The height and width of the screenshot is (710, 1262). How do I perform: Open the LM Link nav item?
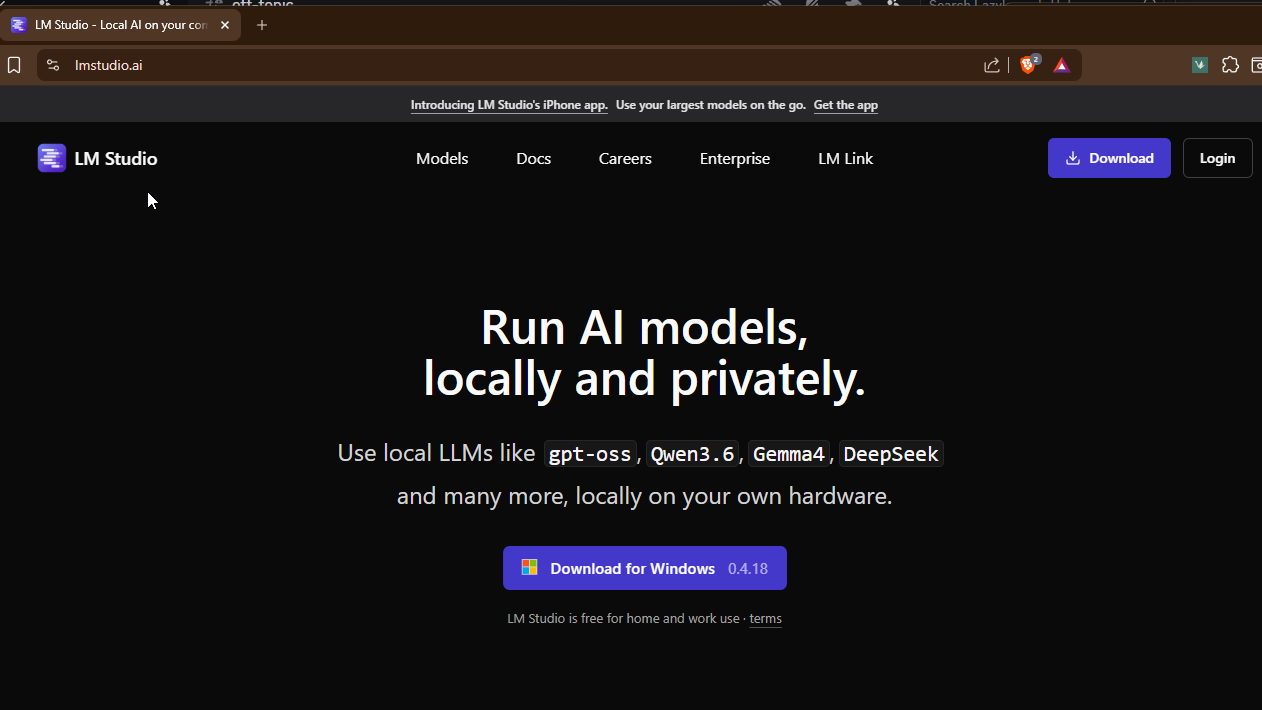[846, 158]
